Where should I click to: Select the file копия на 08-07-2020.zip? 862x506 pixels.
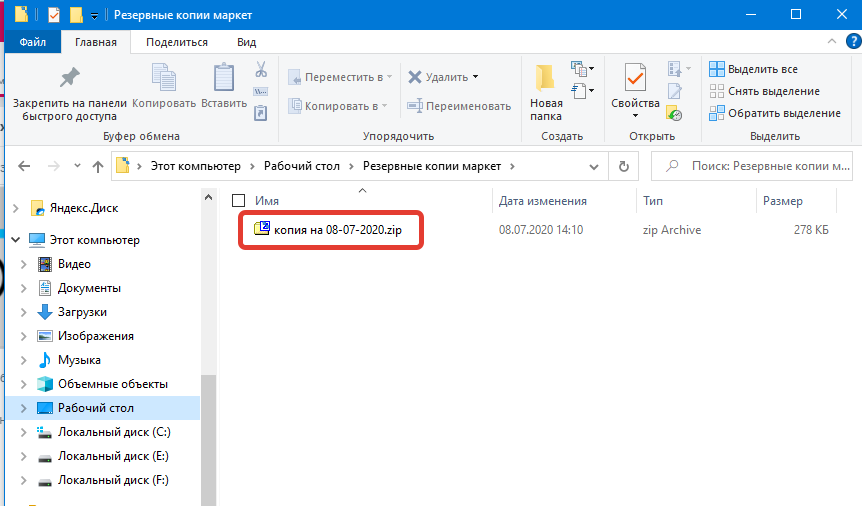pyautogui.click(x=328, y=230)
